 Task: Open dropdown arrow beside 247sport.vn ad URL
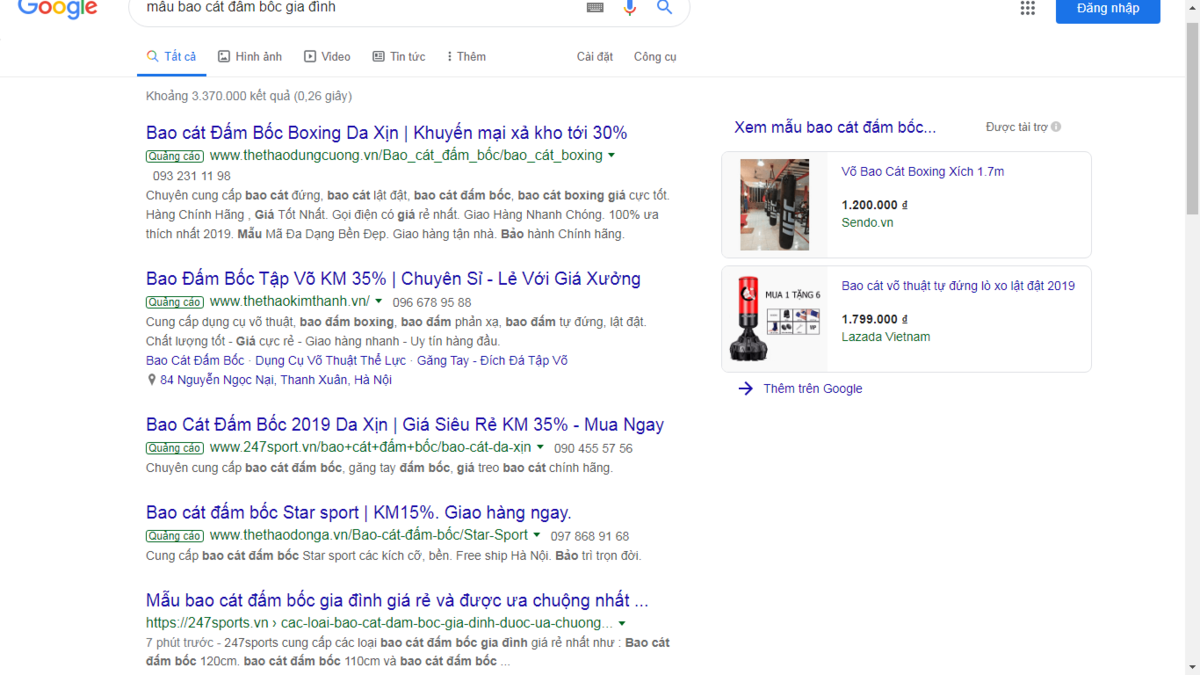[x=540, y=448]
